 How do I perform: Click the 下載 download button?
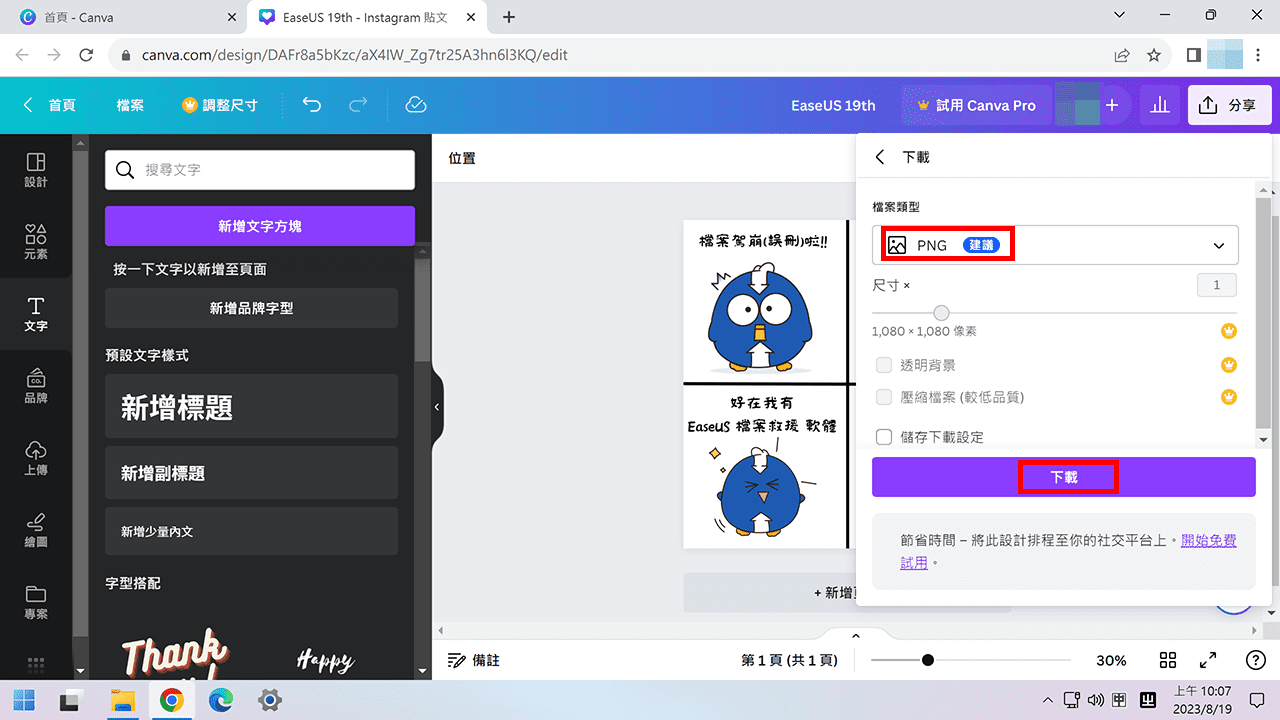1063,477
